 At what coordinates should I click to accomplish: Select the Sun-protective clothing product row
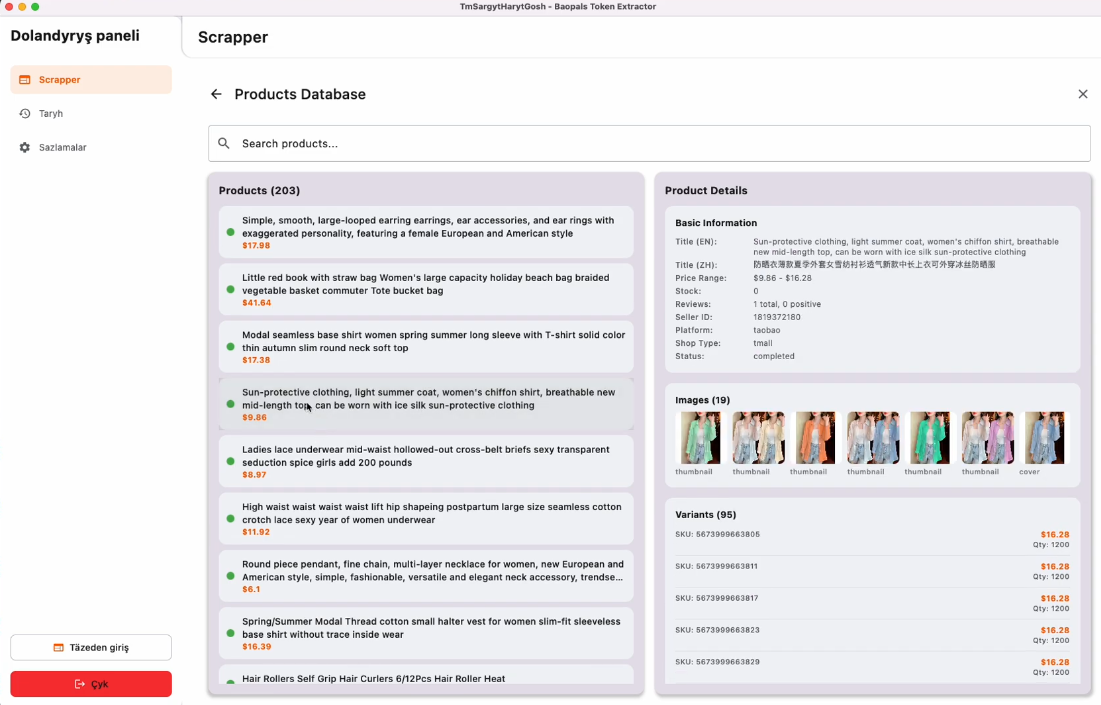(426, 404)
